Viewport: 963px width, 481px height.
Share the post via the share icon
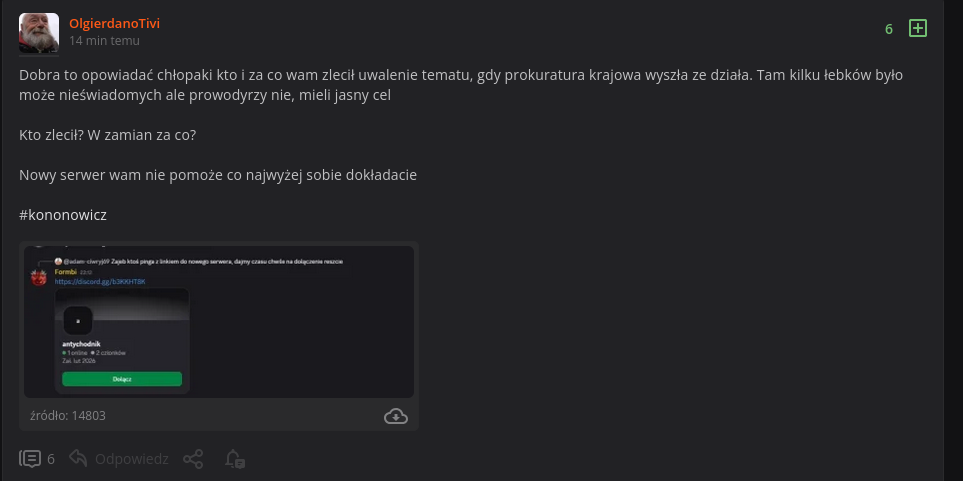(193, 459)
